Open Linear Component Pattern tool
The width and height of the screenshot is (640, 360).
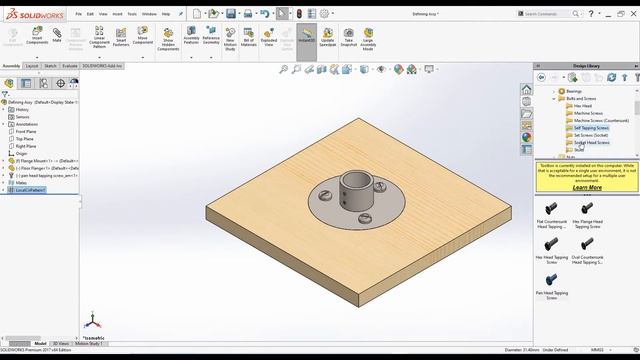99,37
